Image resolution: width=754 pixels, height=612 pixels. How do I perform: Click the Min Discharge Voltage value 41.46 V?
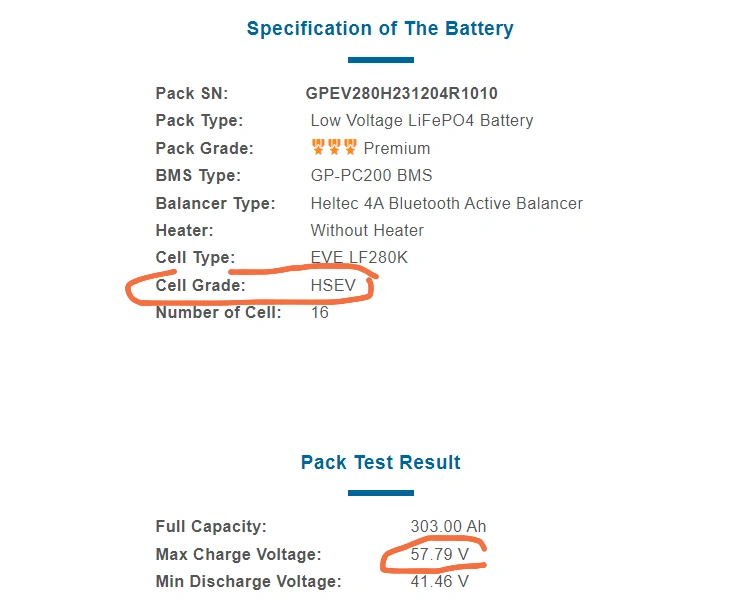point(440,581)
